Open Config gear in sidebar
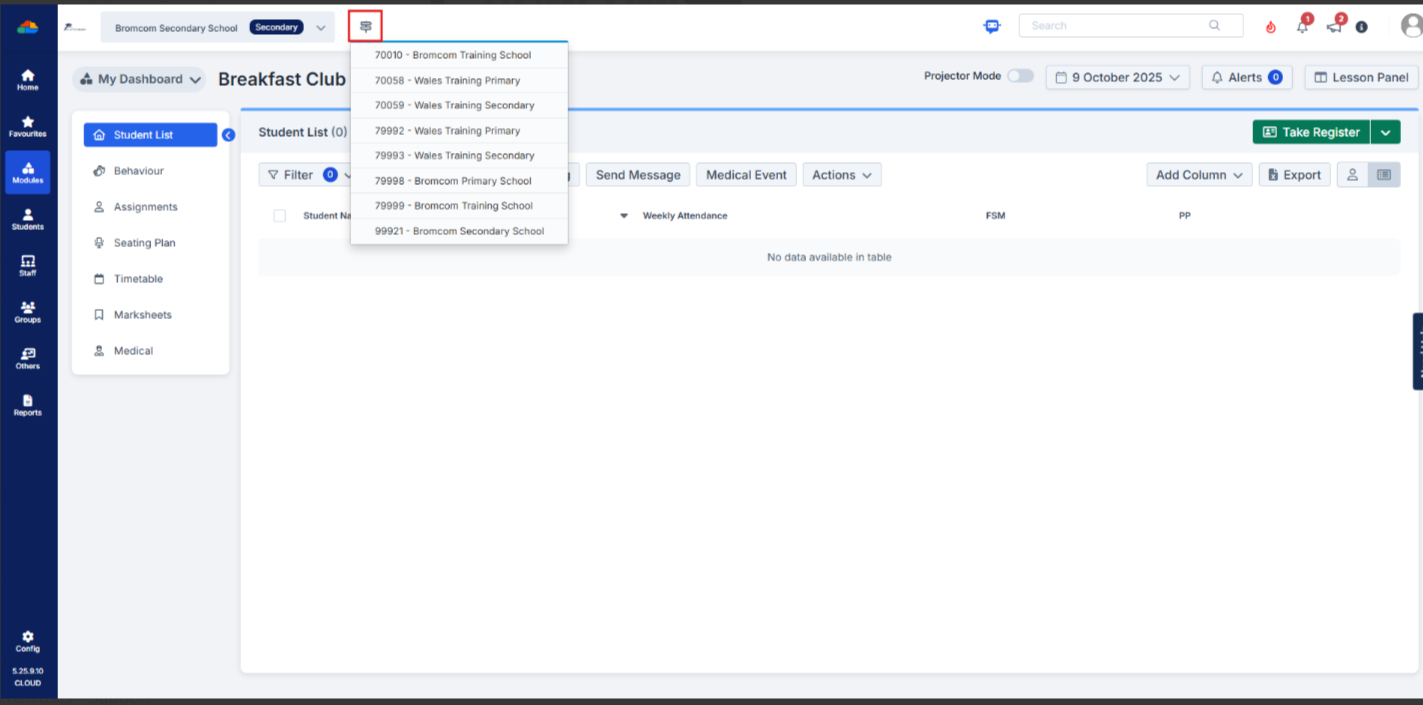The width and height of the screenshot is (1423, 705). tap(28, 641)
